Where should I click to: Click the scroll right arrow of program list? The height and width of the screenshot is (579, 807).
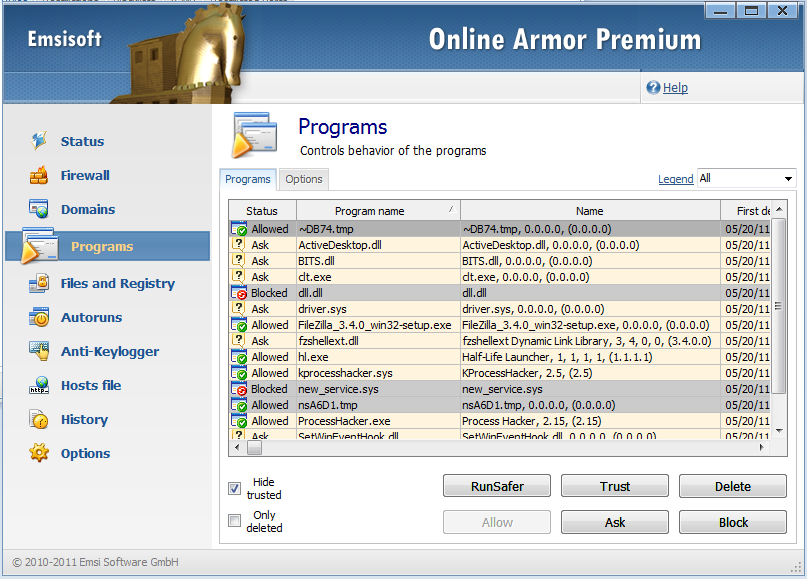click(762, 448)
